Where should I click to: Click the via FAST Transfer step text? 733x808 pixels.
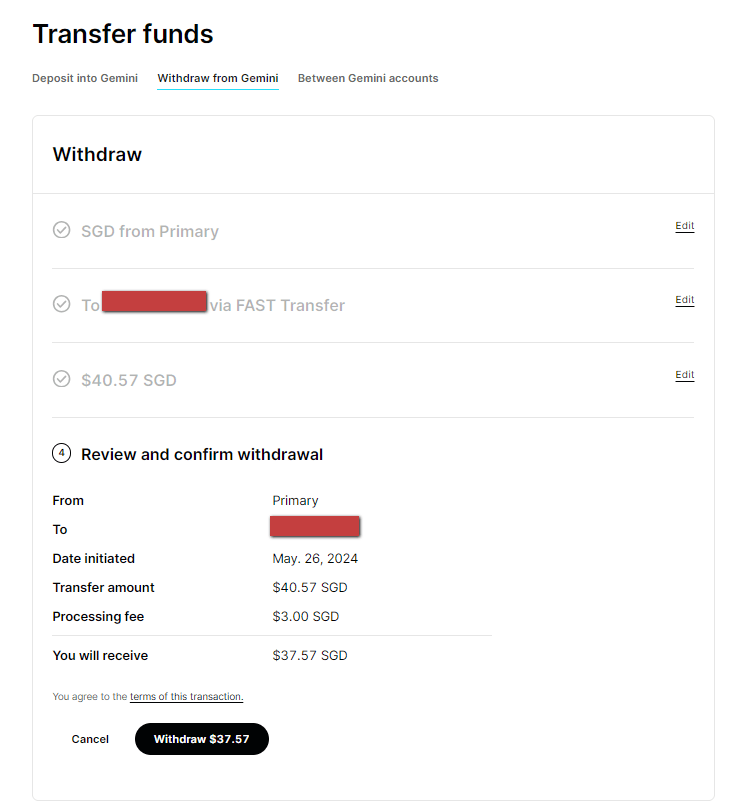(277, 305)
